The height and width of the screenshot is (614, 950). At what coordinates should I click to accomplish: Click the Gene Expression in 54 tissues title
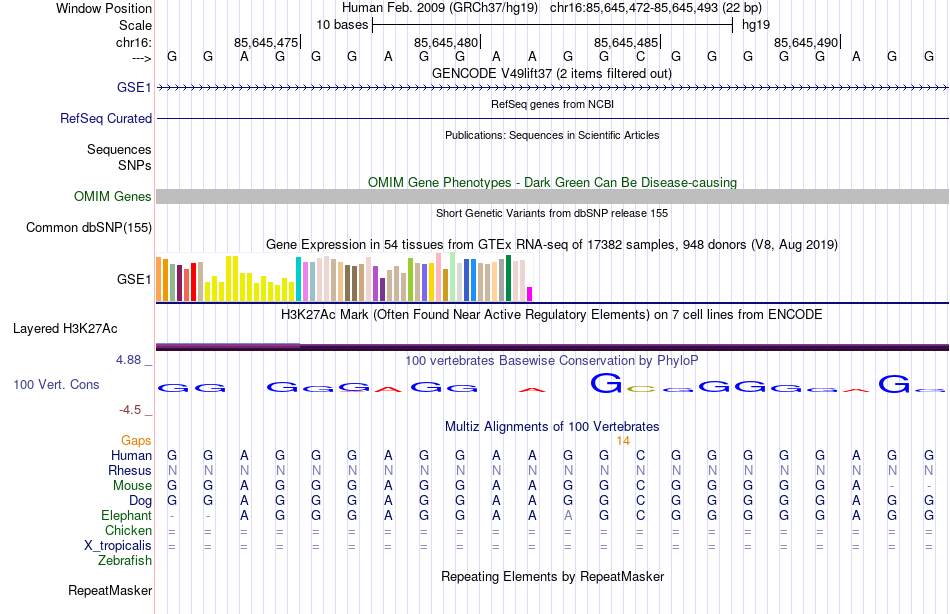pyautogui.click(x=552, y=244)
